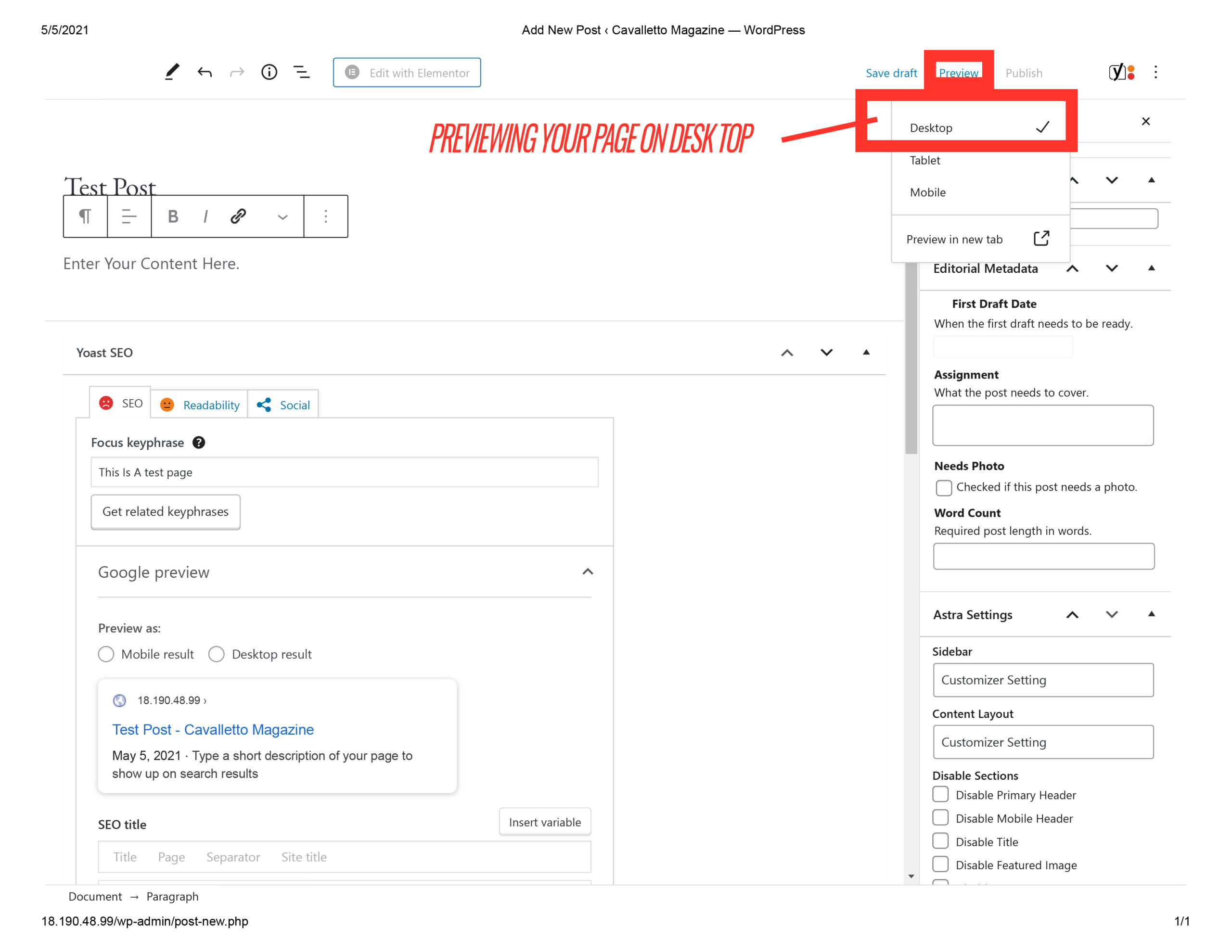Choose Mobile preview option
Image resolution: width=1232 pixels, height=952 pixels.
(980, 192)
